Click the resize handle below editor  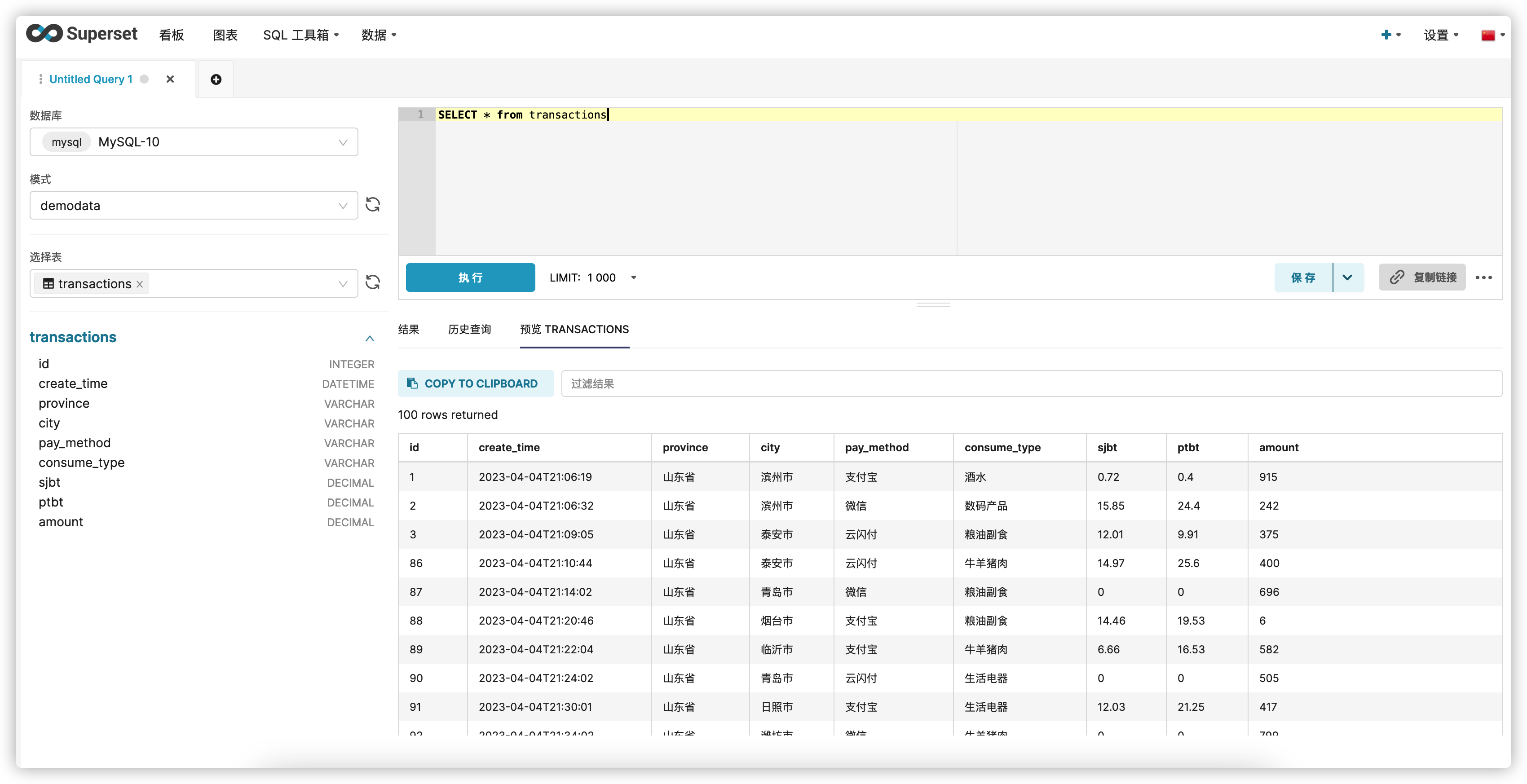click(x=933, y=304)
